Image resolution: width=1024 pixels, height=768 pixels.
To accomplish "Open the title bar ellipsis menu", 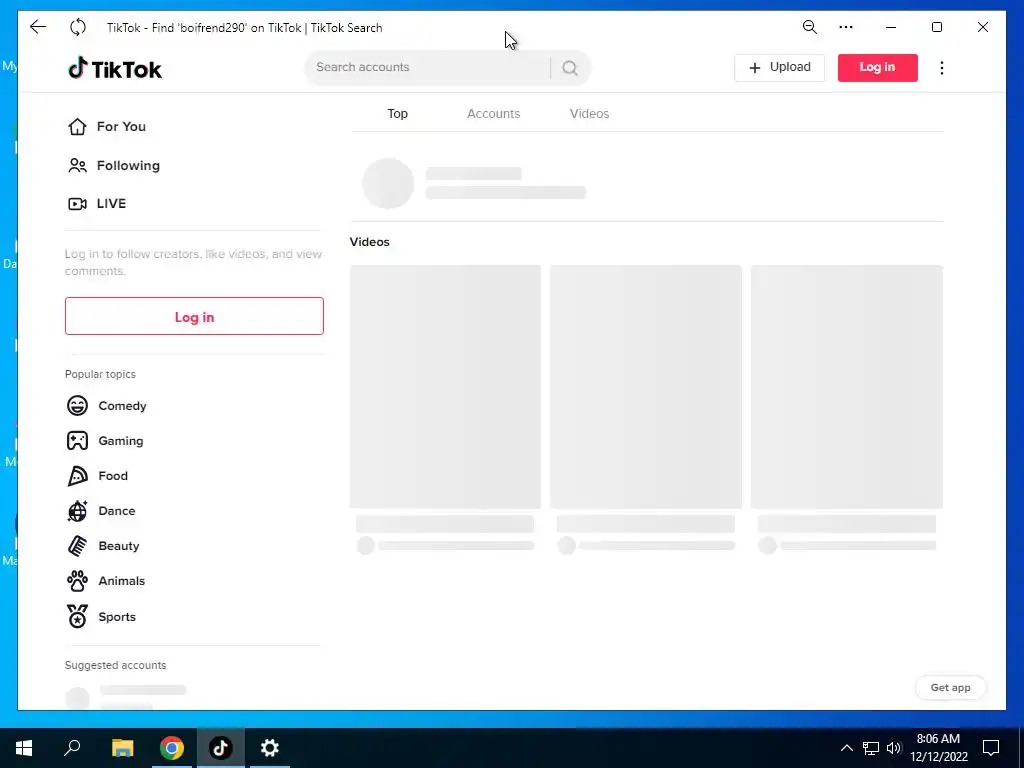I will [x=846, y=27].
